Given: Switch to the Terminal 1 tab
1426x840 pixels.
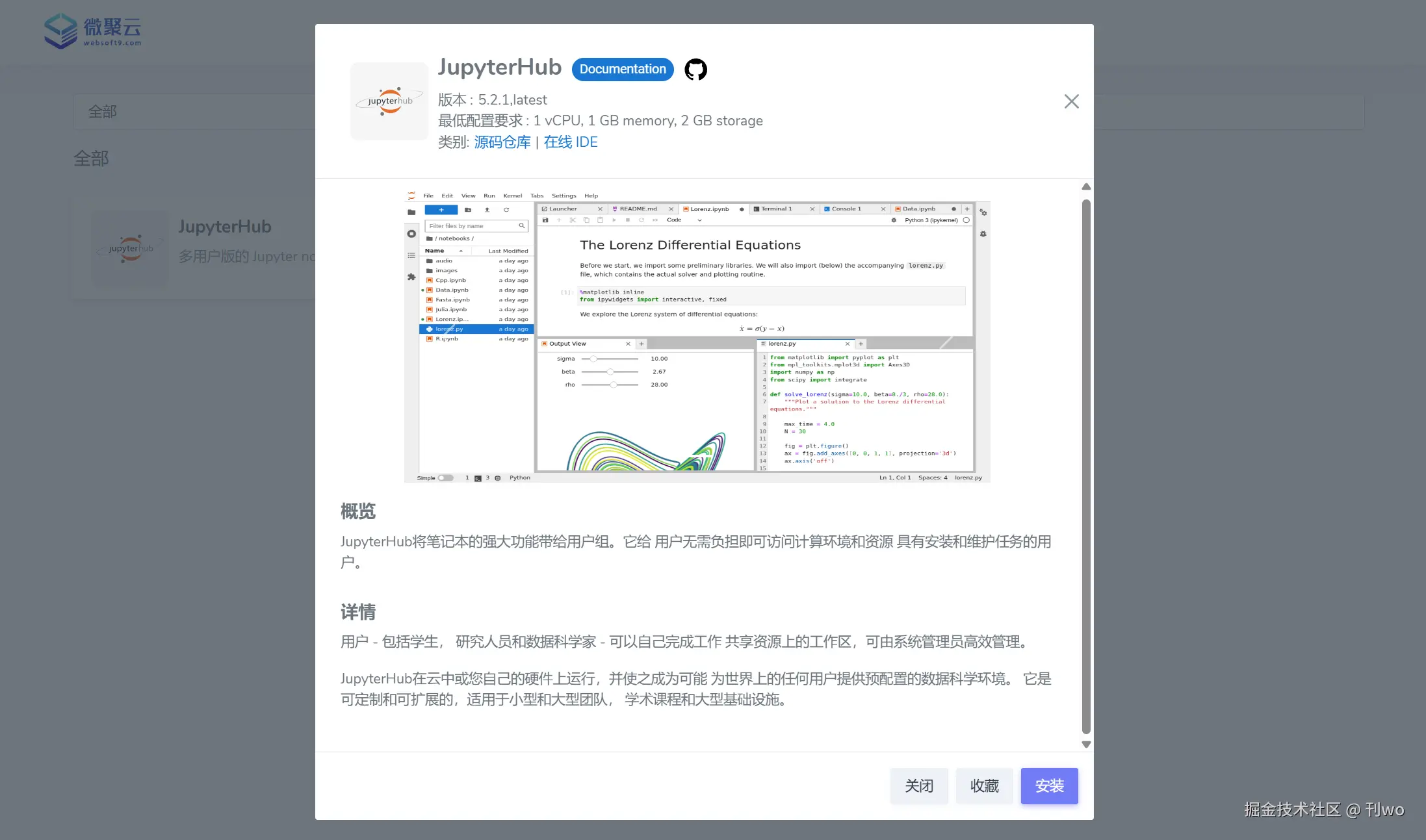Looking at the screenshot, I should [776, 209].
